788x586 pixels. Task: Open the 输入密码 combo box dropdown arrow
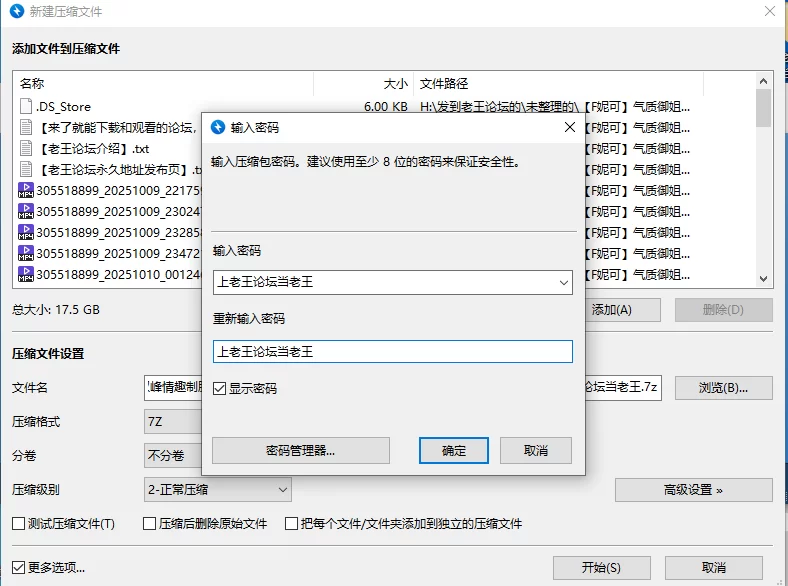click(564, 282)
